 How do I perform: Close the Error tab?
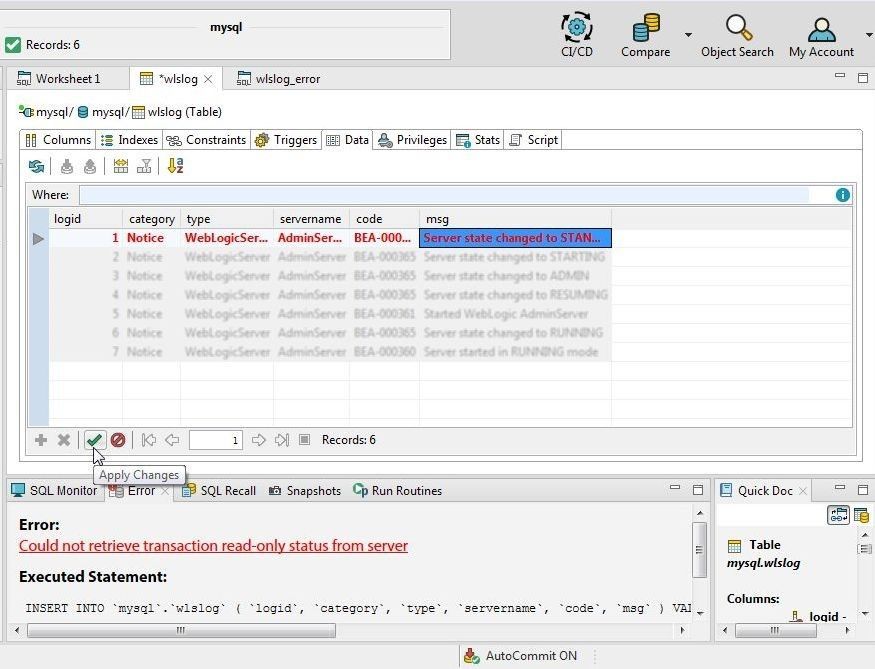point(165,491)
